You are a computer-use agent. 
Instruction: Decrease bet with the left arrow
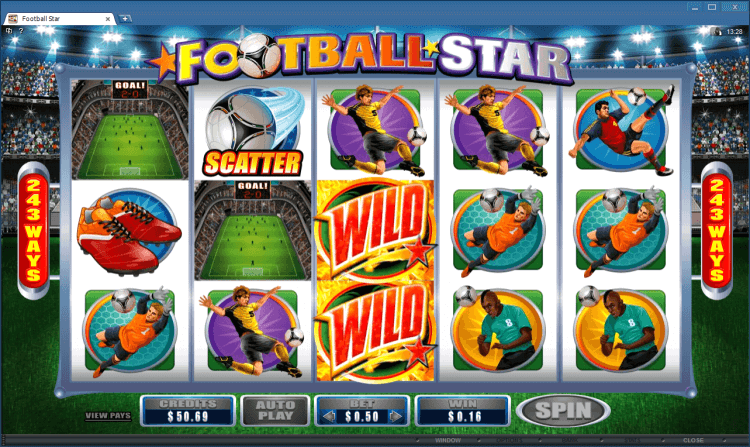(x=328, y=416)
